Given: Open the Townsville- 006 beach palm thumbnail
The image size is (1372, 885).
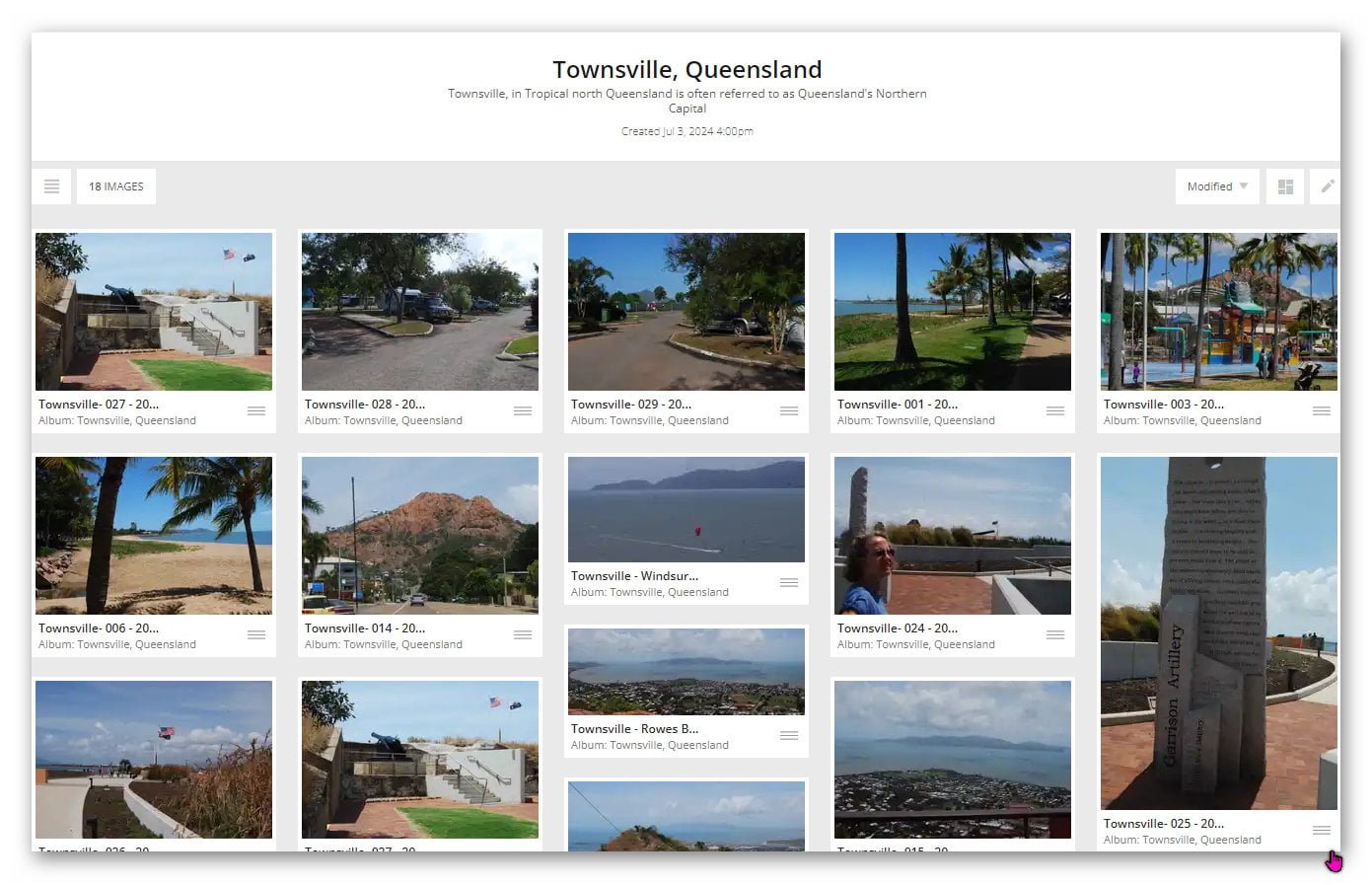Looking at the screenshot, I should (x=154, y=536).
